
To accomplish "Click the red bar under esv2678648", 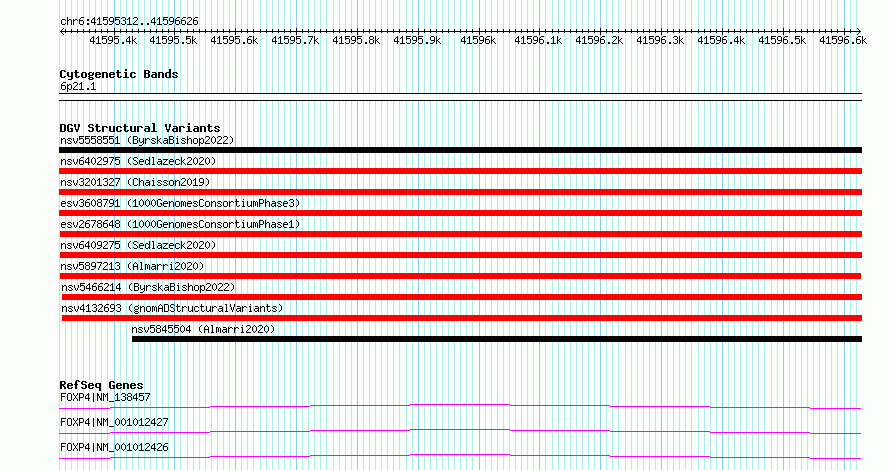I will tap(460, 234).
